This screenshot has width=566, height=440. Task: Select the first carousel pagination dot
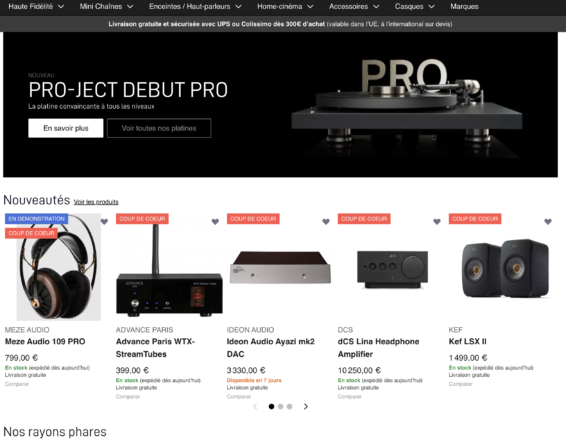point(271,406)
